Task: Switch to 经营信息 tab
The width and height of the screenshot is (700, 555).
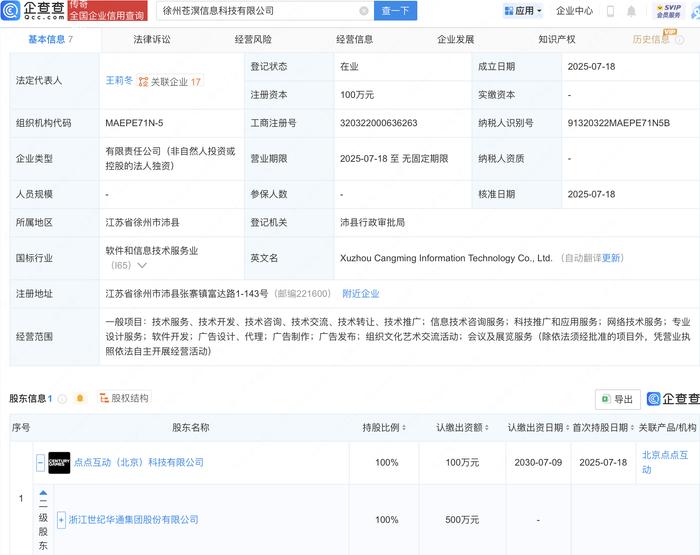Action: pyautogui.click(x=354, y=40)
